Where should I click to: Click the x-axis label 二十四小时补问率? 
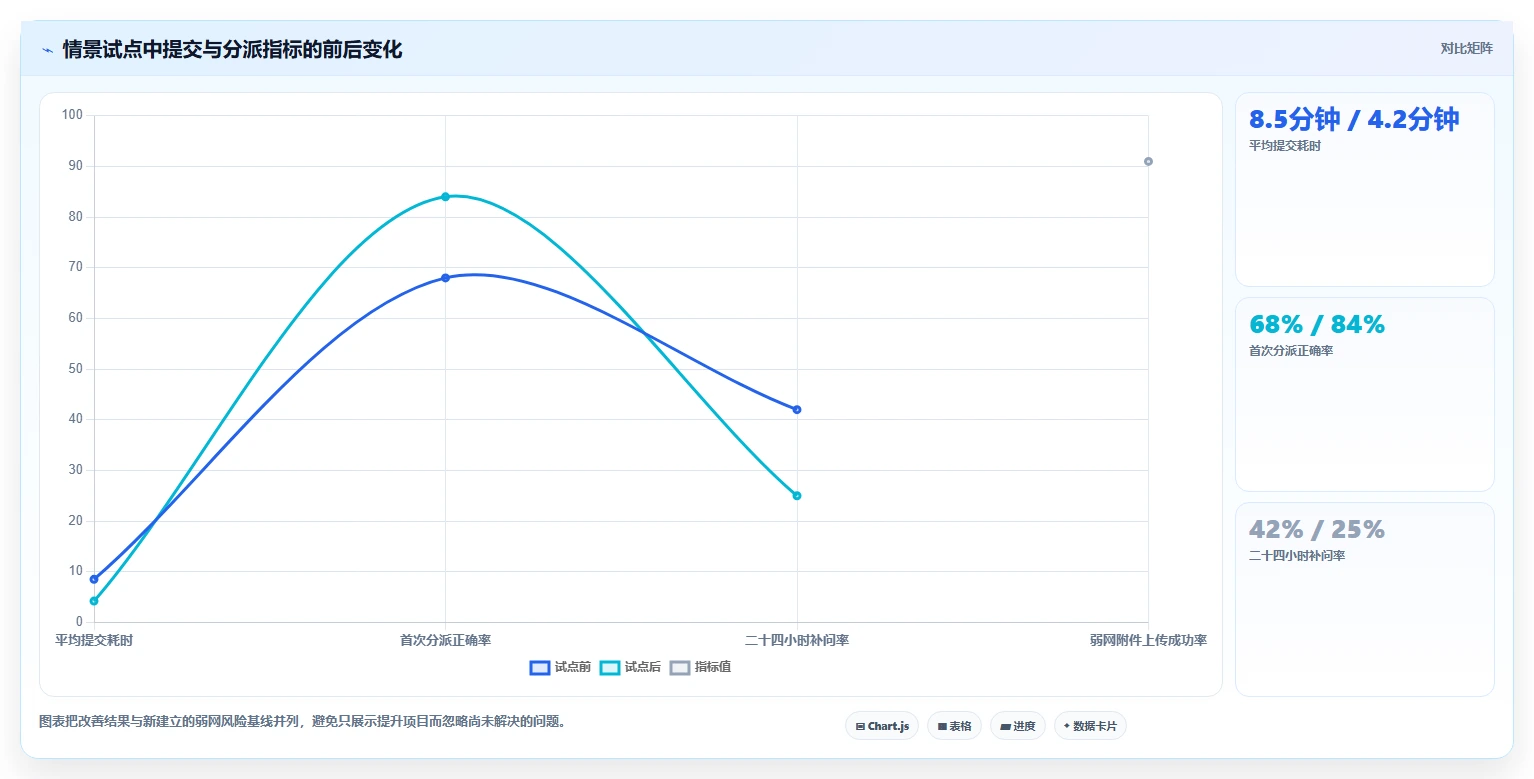(x=797, y=640)
